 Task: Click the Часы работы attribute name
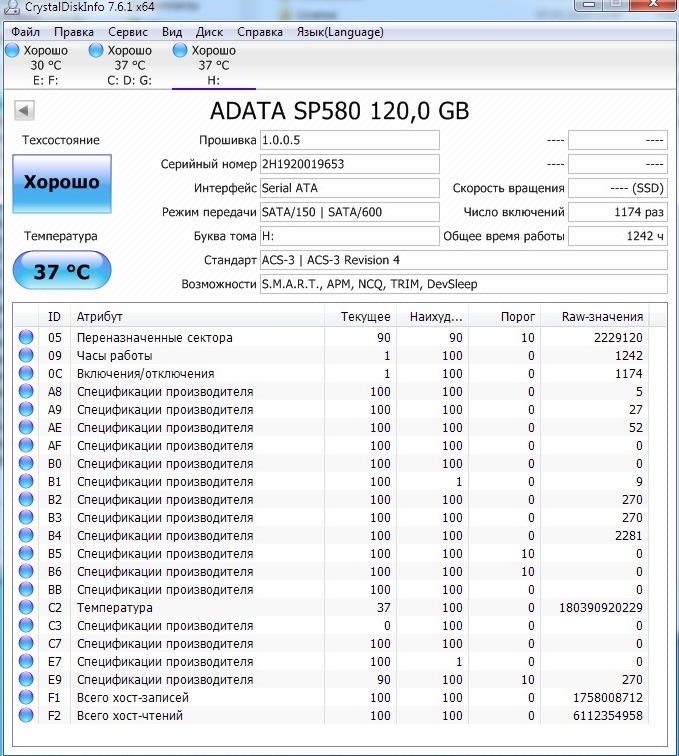(x=115, y=356)
